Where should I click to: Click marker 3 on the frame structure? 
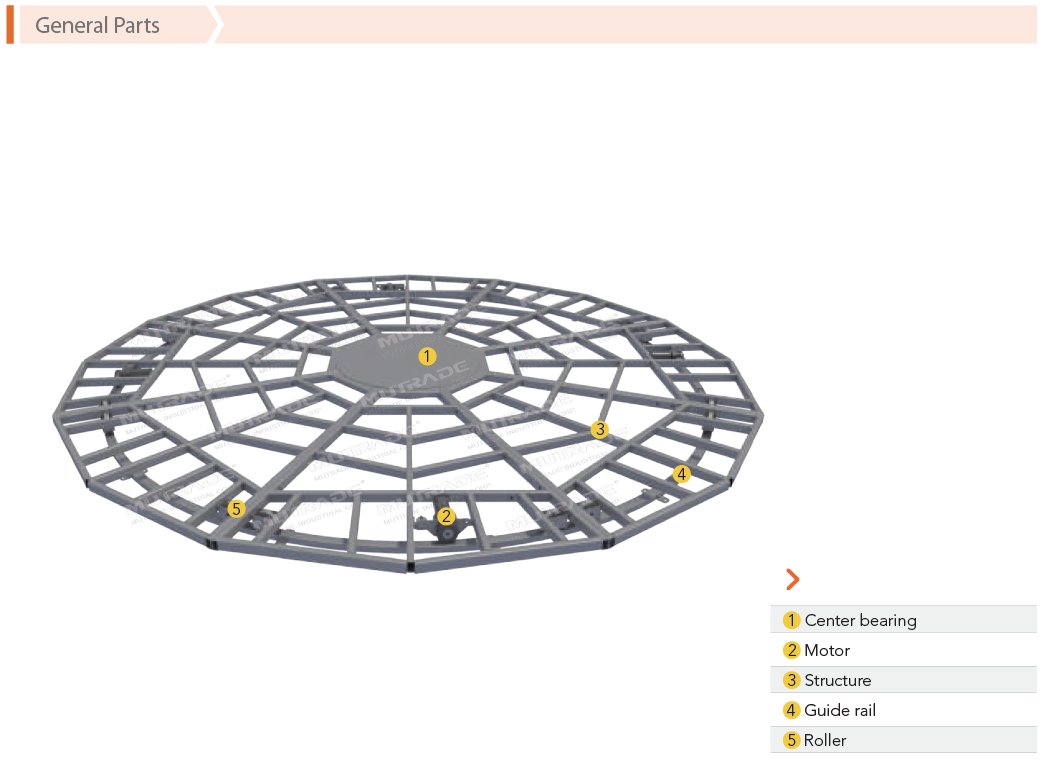pyautogui.click(x=599, y=430)
